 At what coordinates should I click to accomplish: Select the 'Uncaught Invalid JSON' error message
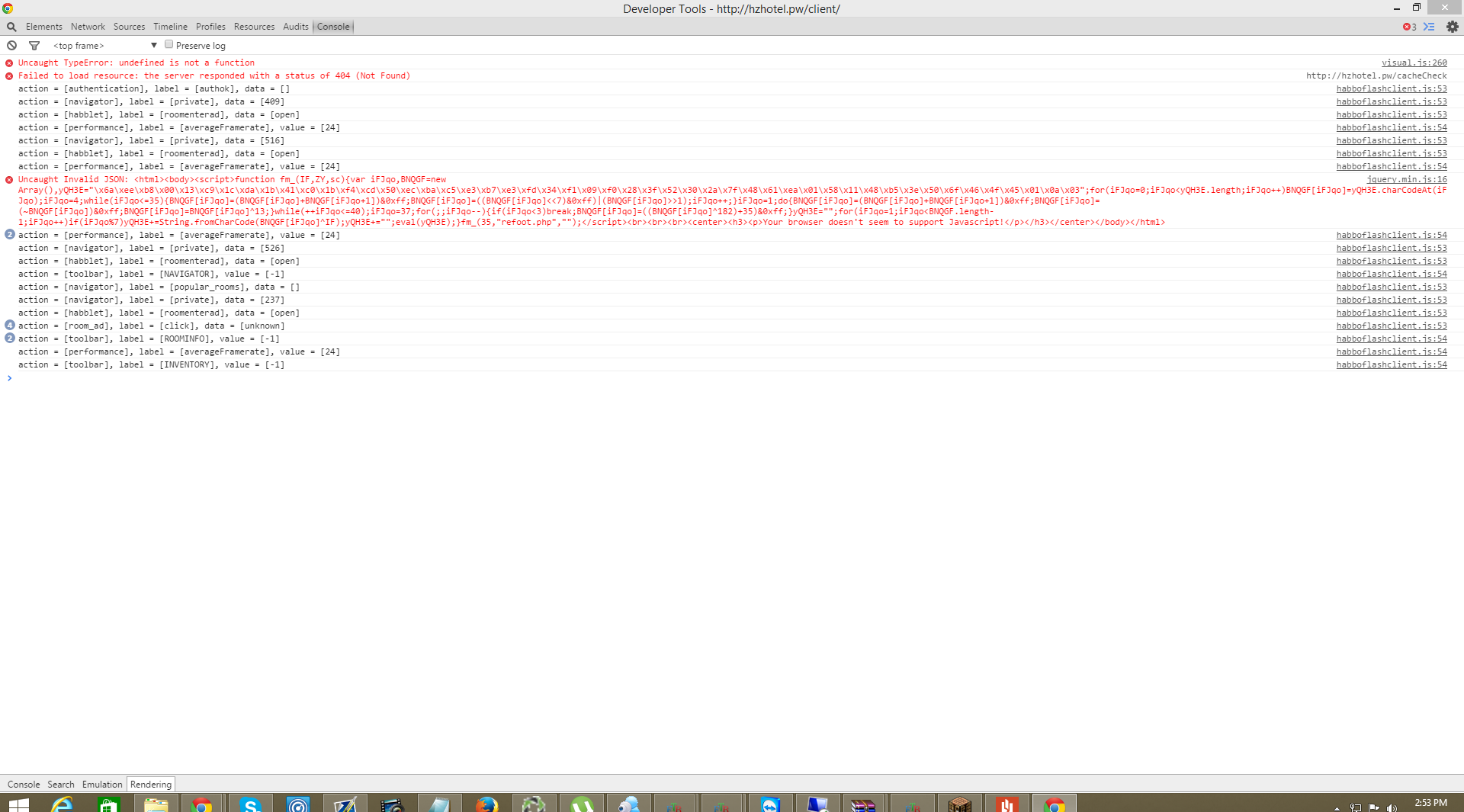point(732,201)
